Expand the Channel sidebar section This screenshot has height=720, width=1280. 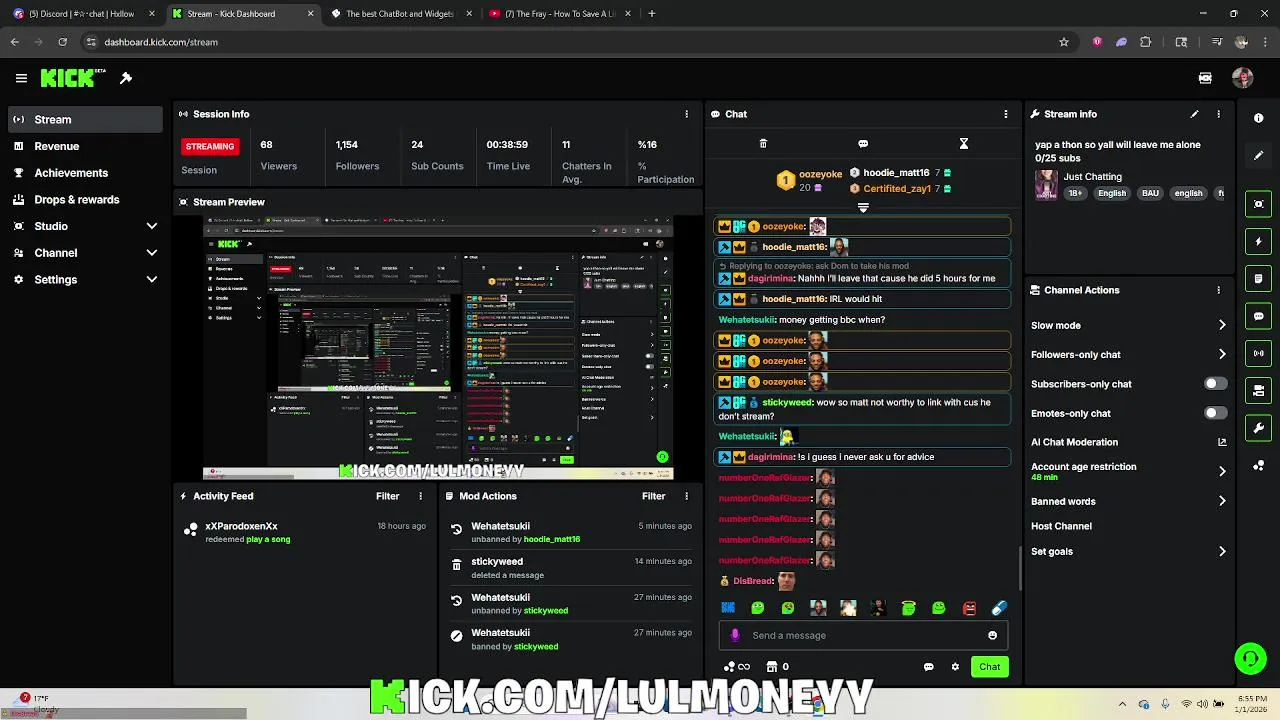click(x=152, y=253)
